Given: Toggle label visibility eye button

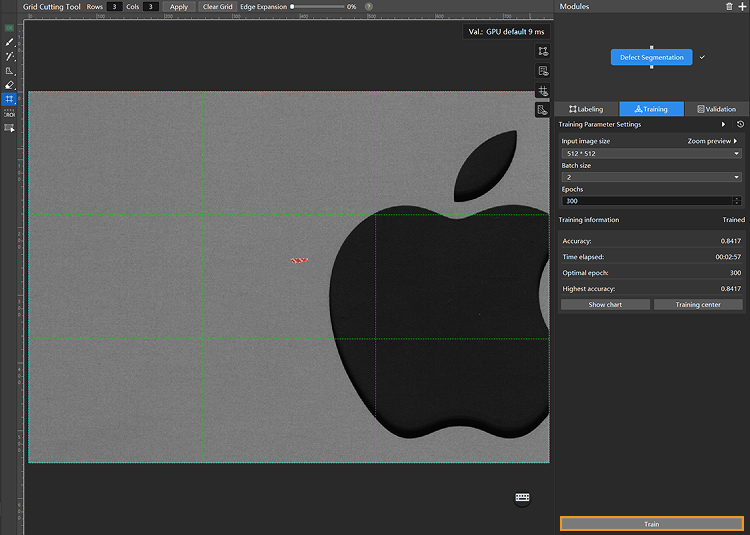Looking at the screenshot, I should pyautogui.click(x=542, y=51).
